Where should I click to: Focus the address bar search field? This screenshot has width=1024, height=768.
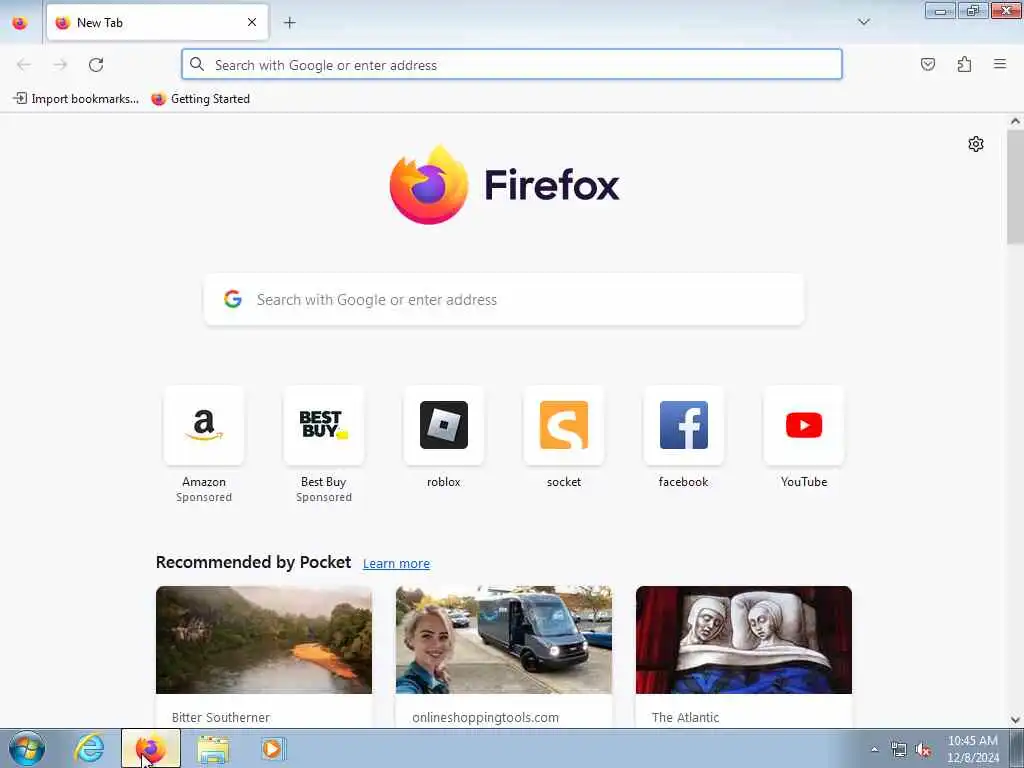point(512,64)
